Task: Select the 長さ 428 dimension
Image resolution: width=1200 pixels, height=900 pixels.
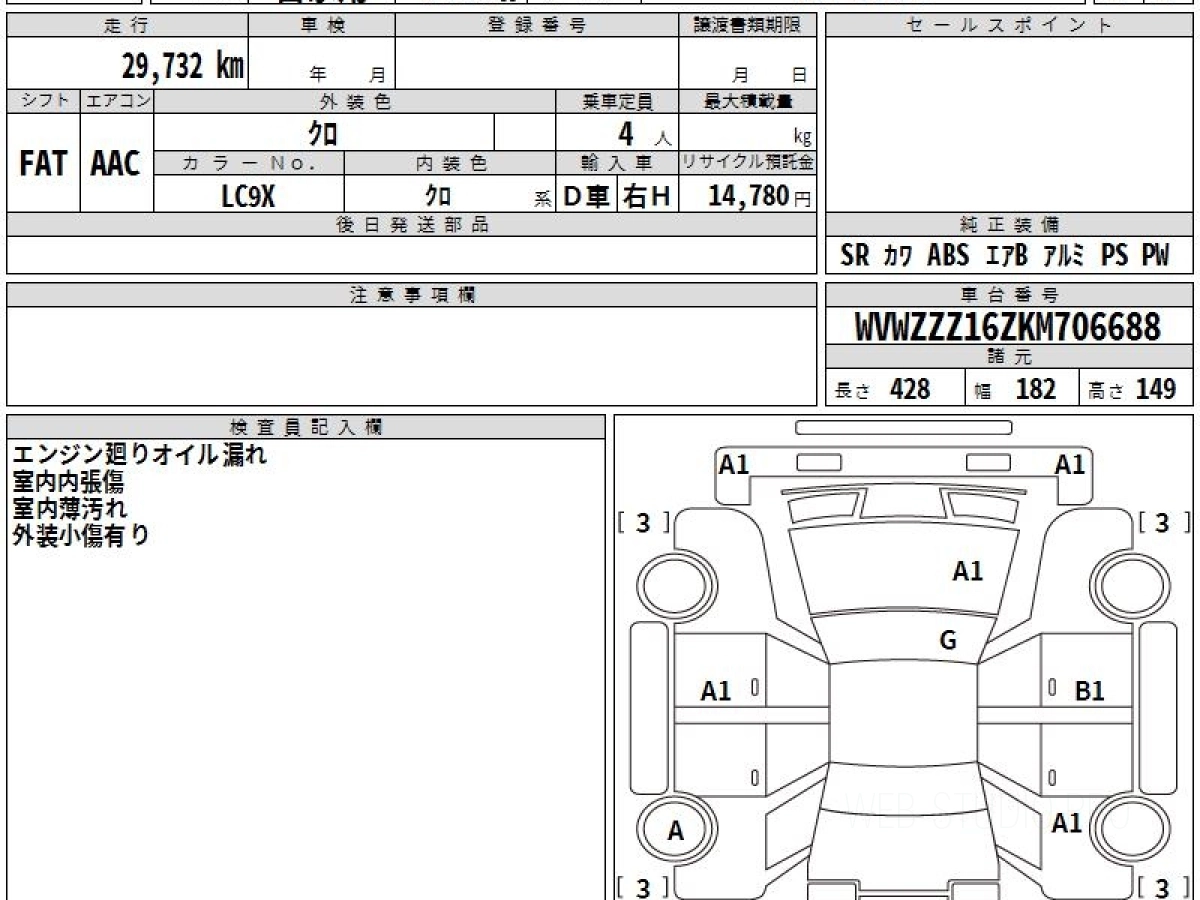Action: point(882,389)
